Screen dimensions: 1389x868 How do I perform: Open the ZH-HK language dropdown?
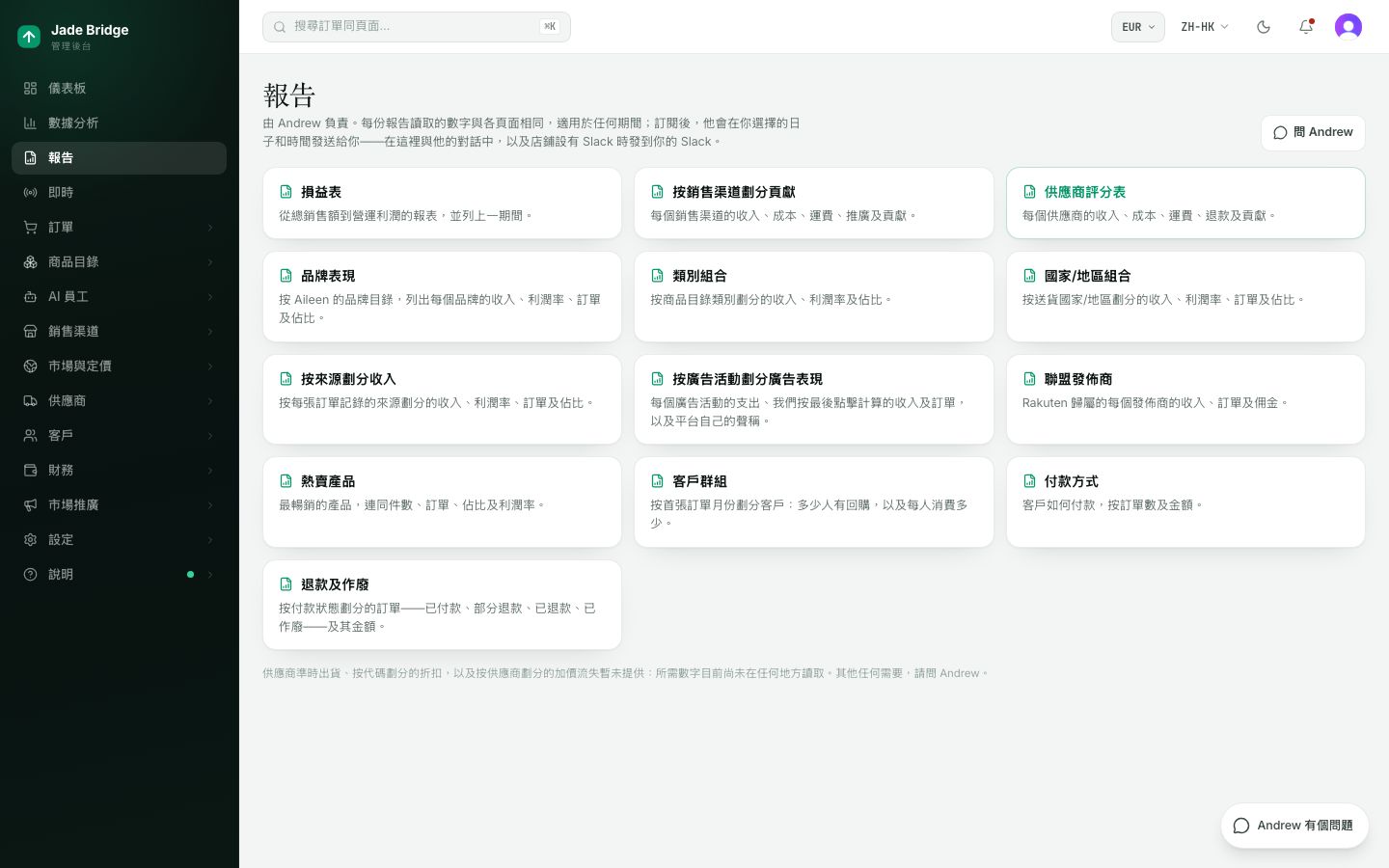click(x=1205, y=27)
